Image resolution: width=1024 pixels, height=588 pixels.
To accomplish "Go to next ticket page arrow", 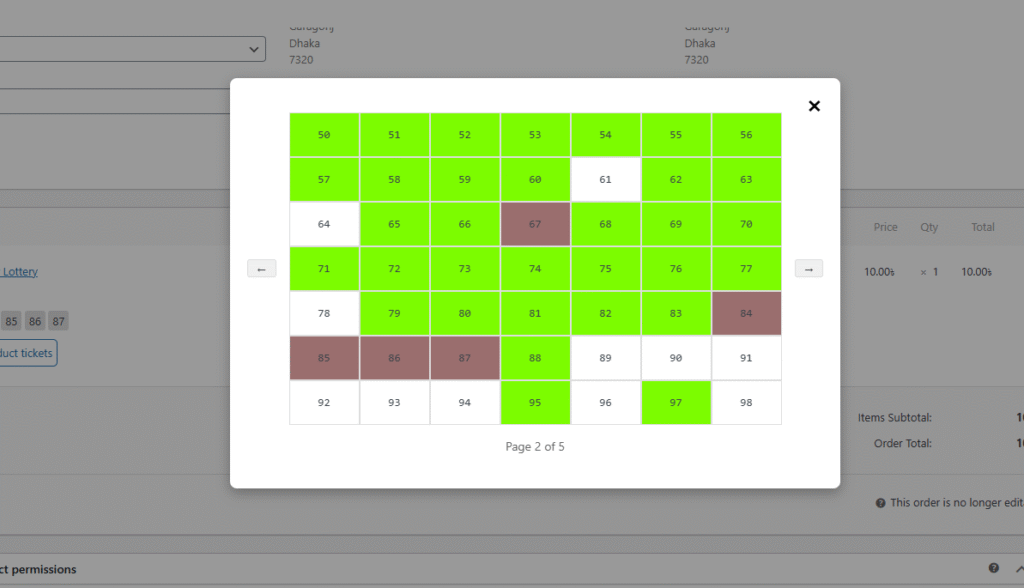I will pos(808,269).
